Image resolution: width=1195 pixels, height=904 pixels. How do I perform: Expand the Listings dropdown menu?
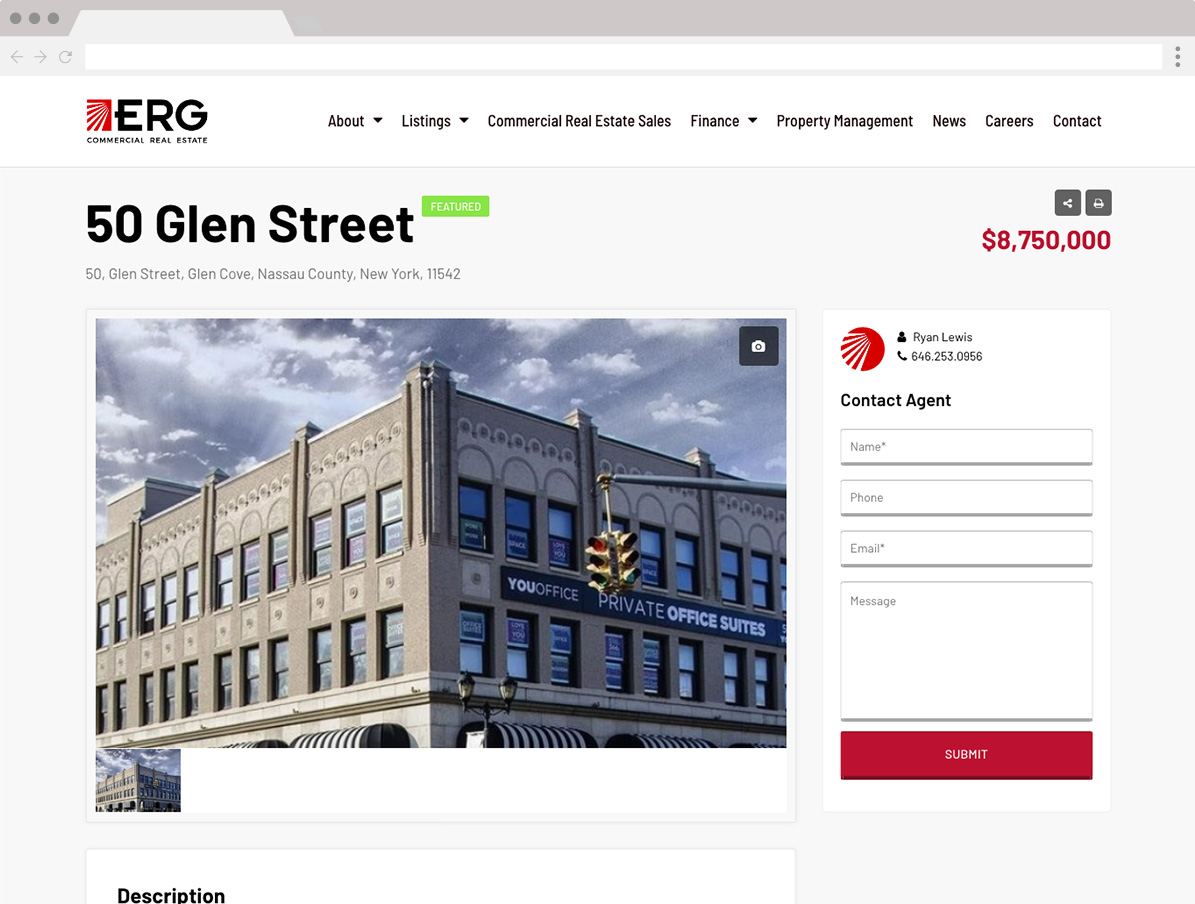tap(435, 121)
